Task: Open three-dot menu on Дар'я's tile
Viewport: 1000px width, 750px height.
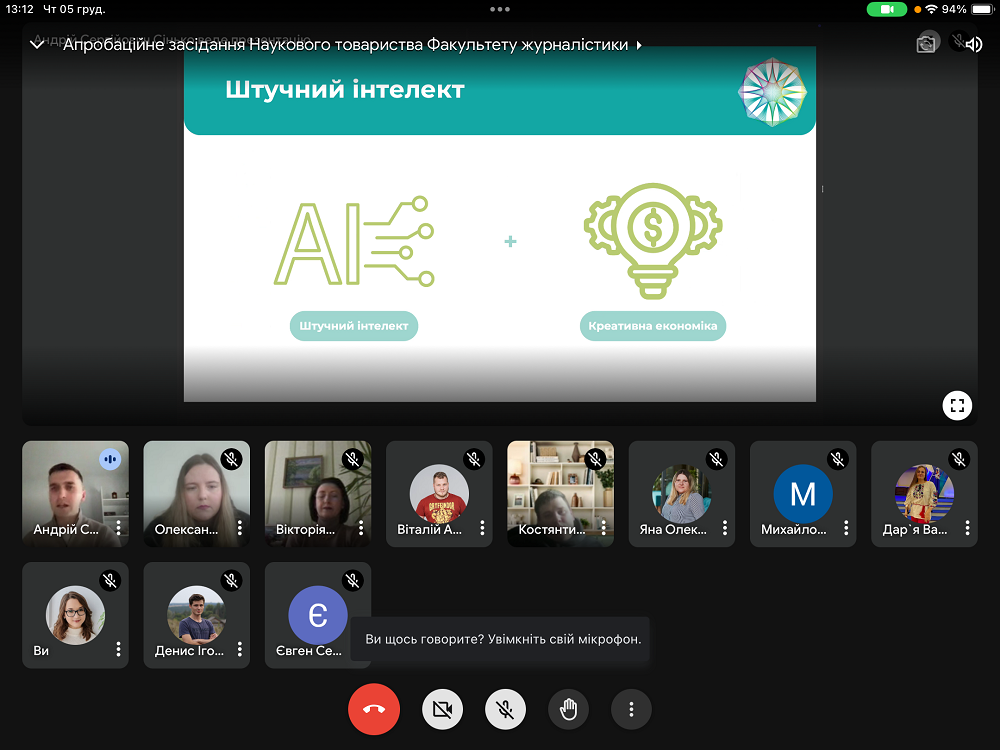Action: tap(966, 528)
